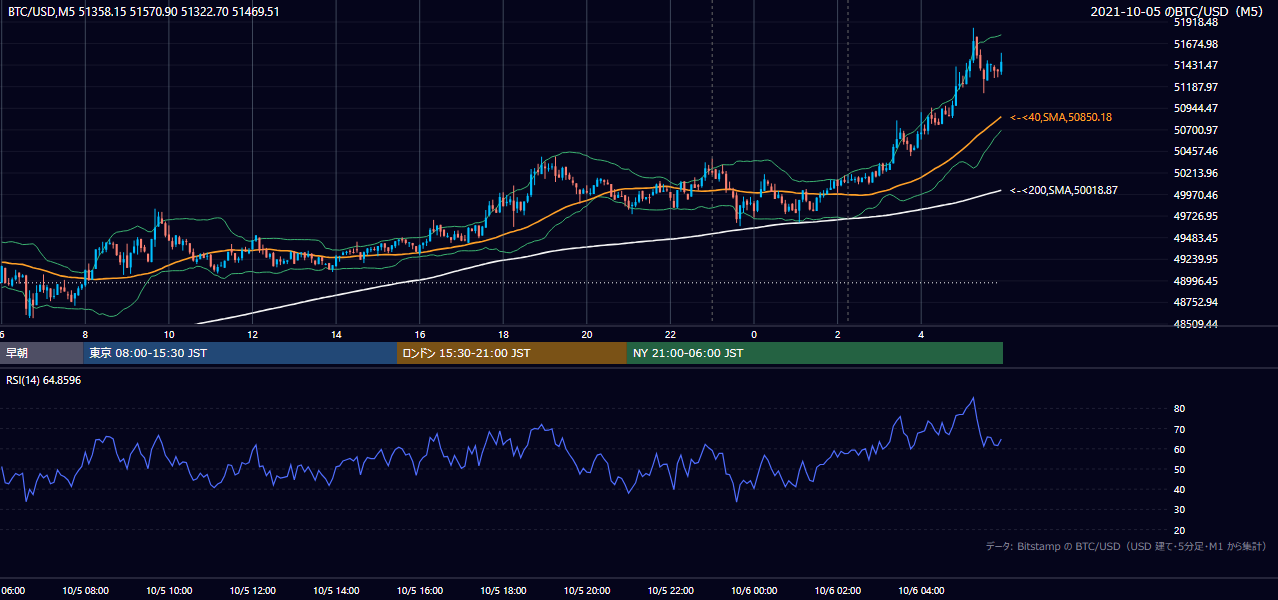Click price axis value 51918.48
Screen dimensions: 1278x600
click(1196, 22)
